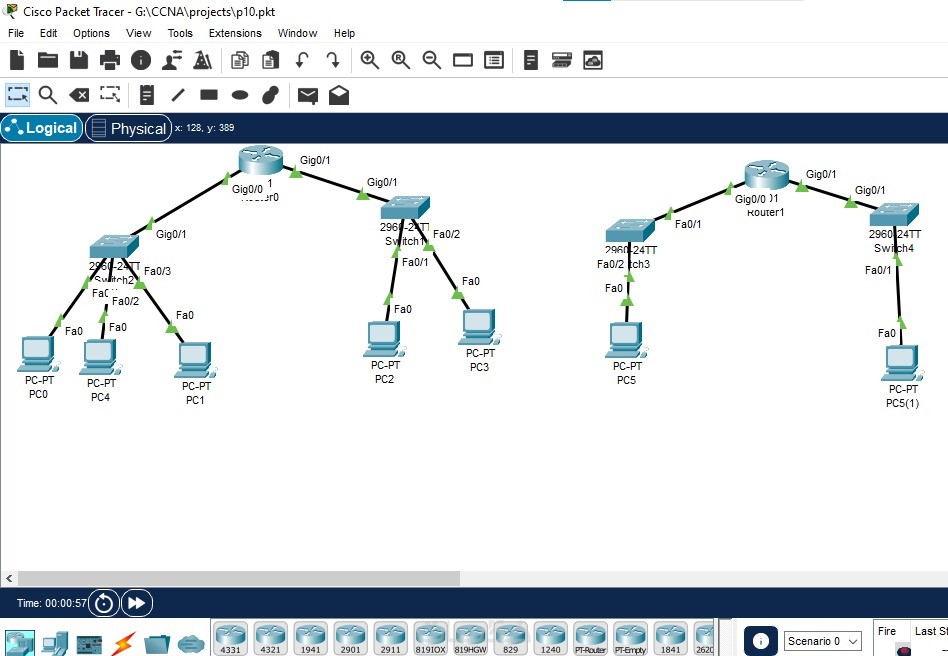Select PC4 on the canvas

100,357
